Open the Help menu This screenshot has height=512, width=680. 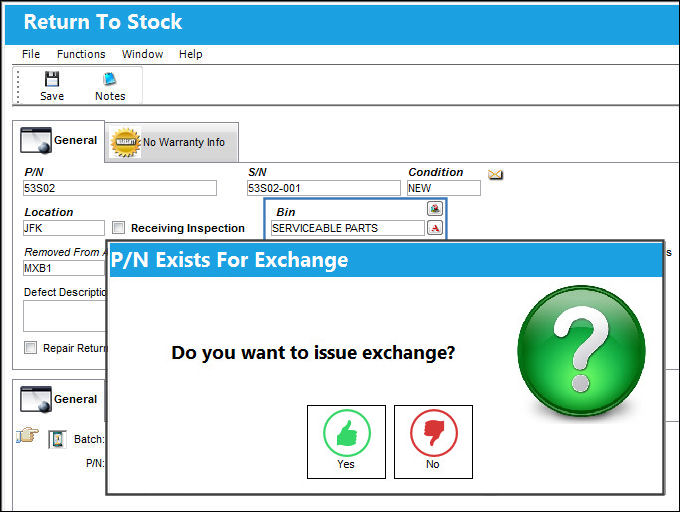point(191,54)
